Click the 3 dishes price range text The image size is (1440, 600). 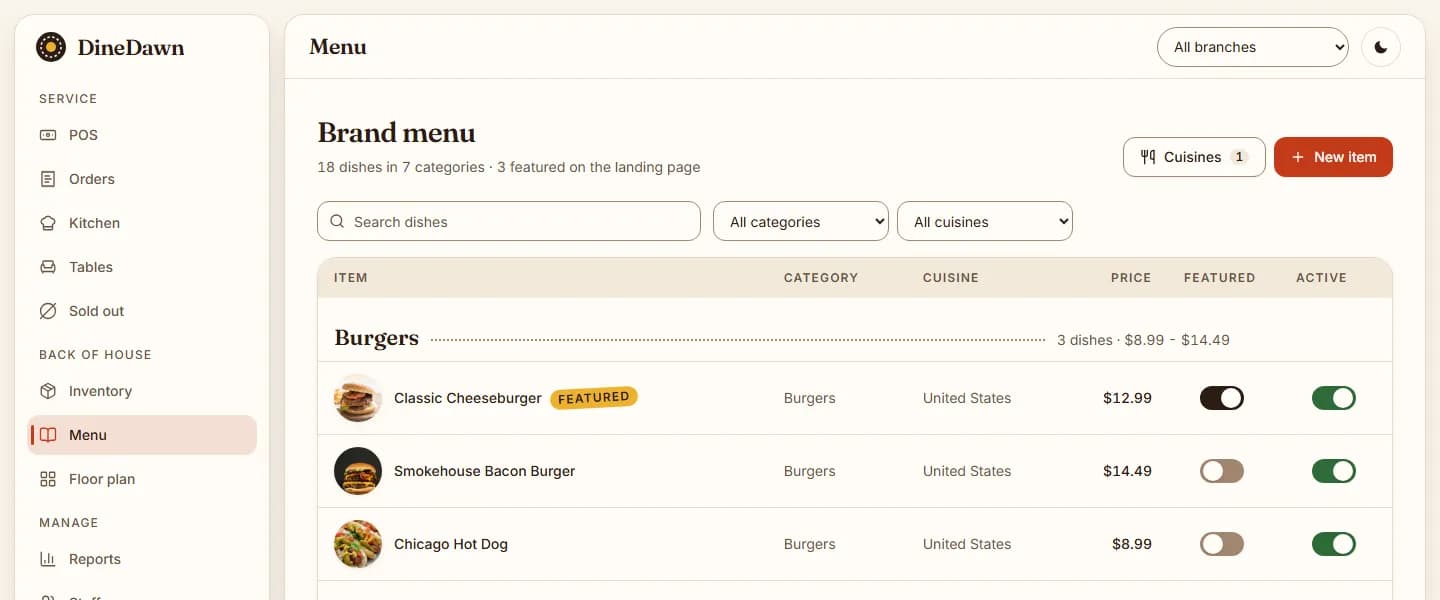tap(1144, 340)
